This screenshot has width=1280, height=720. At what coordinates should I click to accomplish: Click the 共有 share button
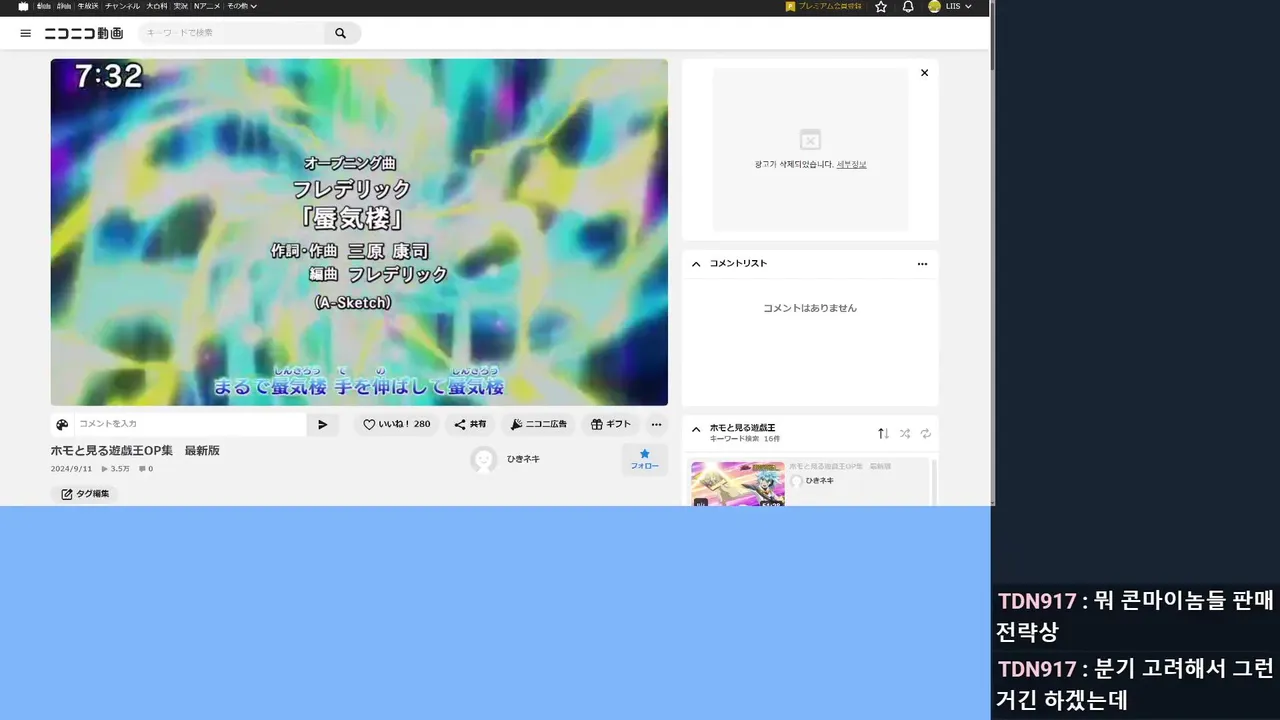point(470,424)
